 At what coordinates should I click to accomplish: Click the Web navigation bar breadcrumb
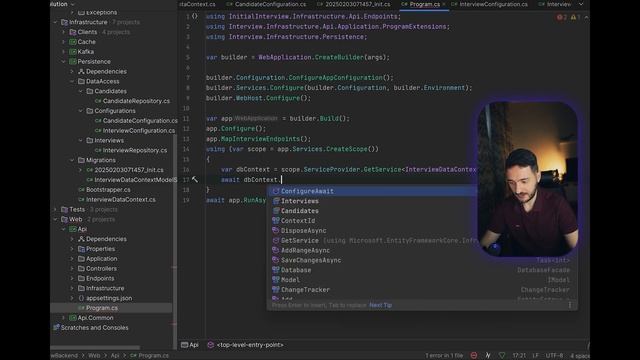coord(94,356)
